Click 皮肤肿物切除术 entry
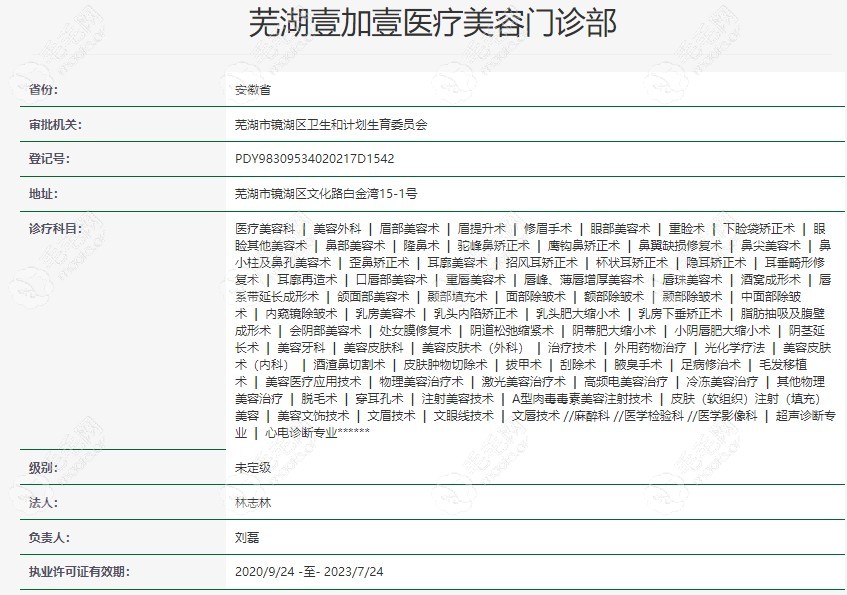Image resolution: width=847 pixels, height=595 pixels. click(445, 365)
